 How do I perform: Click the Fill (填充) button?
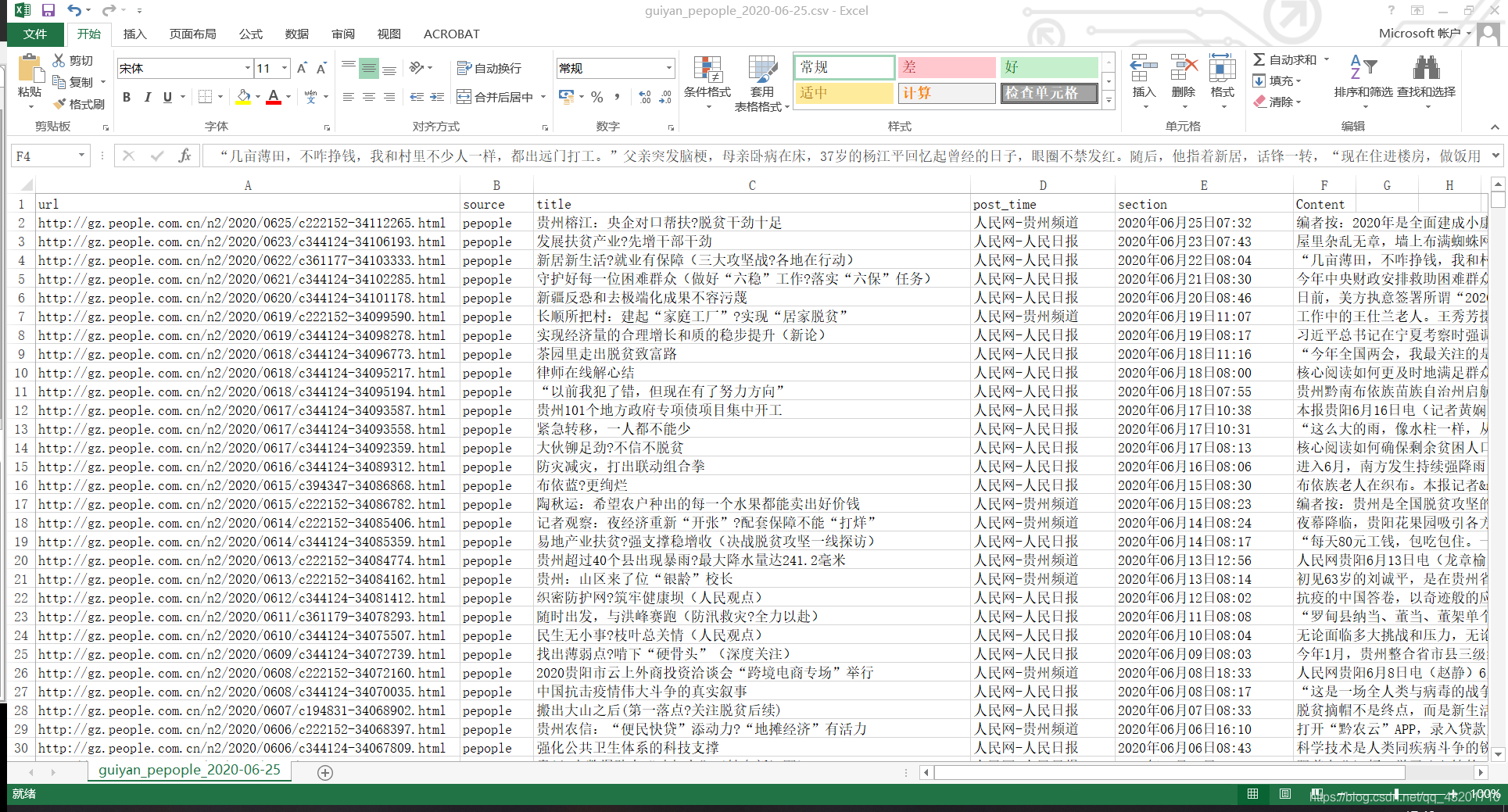click(x=1277, y=80)
